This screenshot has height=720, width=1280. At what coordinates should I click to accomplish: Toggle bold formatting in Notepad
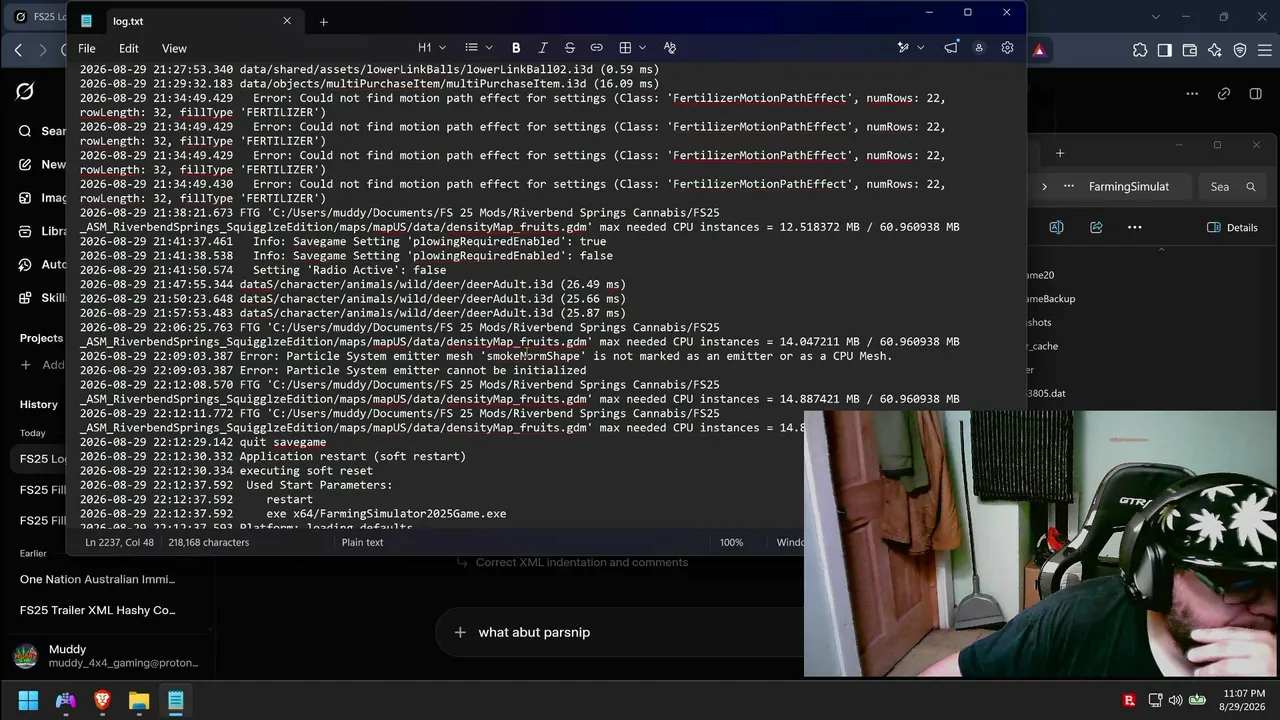[516, 48]
